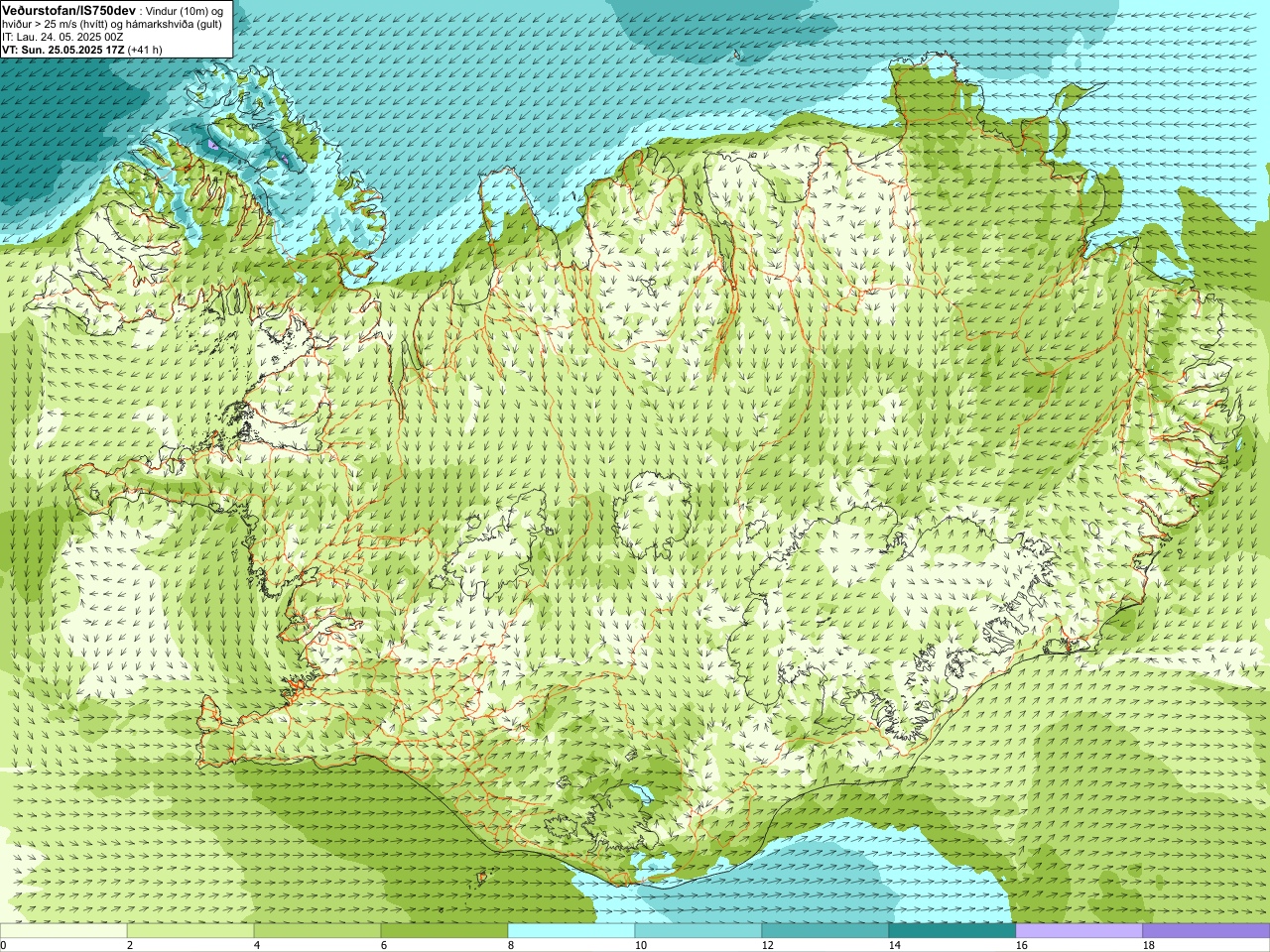Select the cyan 10–12 m/s swatch

tap(698, 930)
